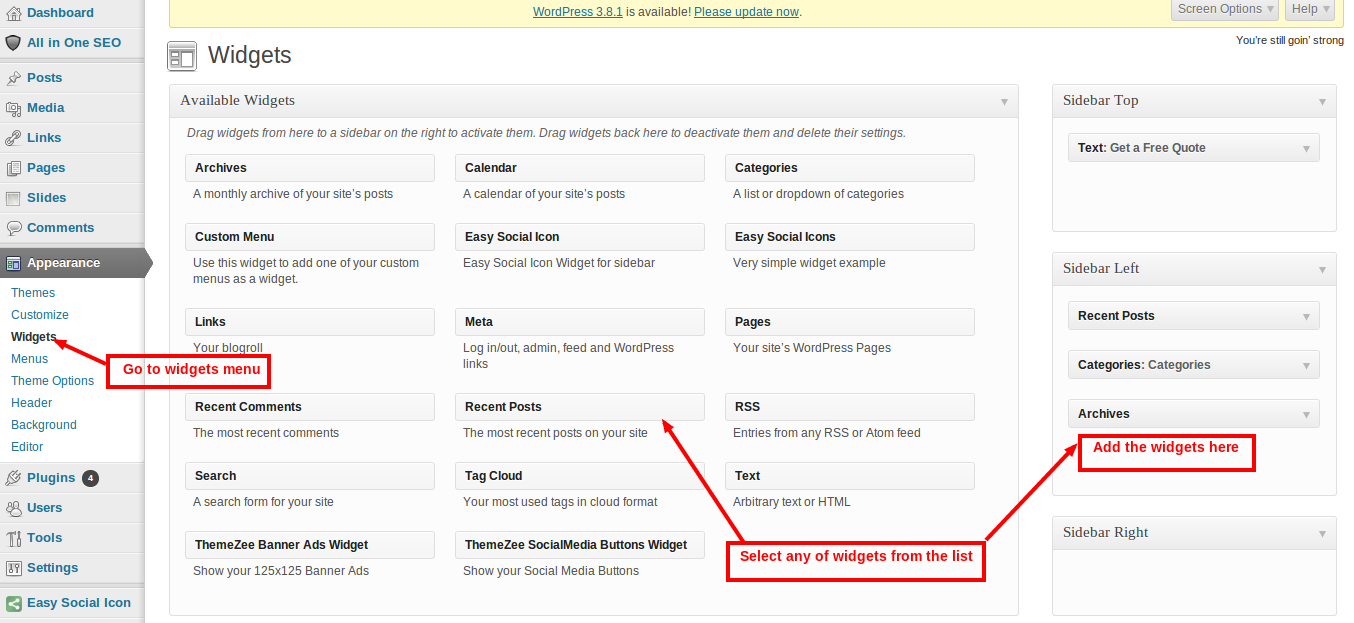
Task: Open the Help dropdown tab
Action: coord(1311,9)
